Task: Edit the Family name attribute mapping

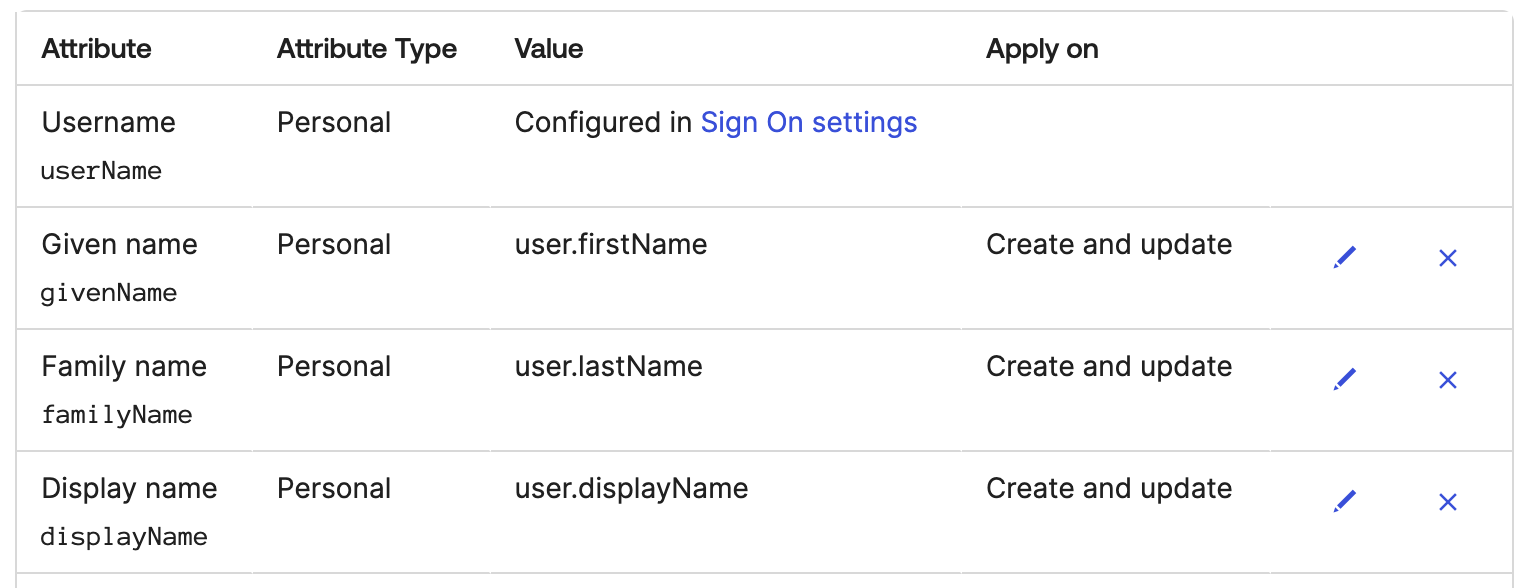Action: [x=1345, y=380]
